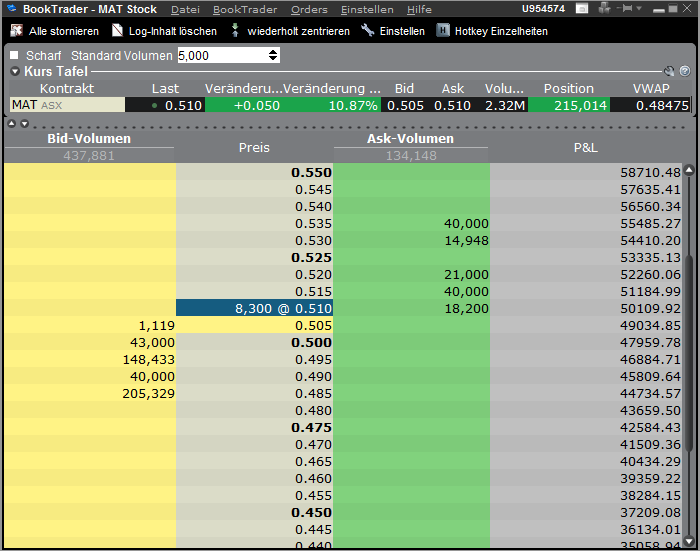This screenshot has height=551, width=700.
Task: Click the account number U954574
Action: tap(543, 8)
